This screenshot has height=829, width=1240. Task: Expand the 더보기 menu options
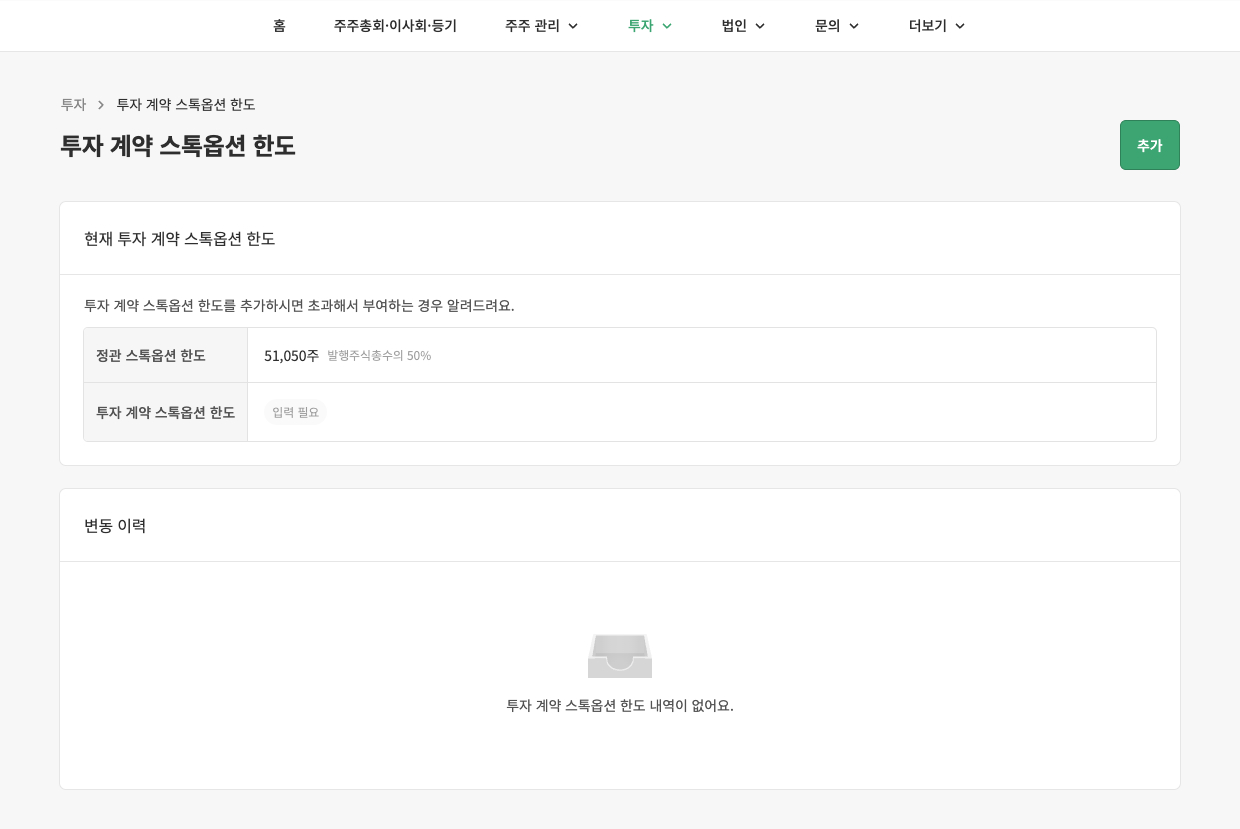960,26
